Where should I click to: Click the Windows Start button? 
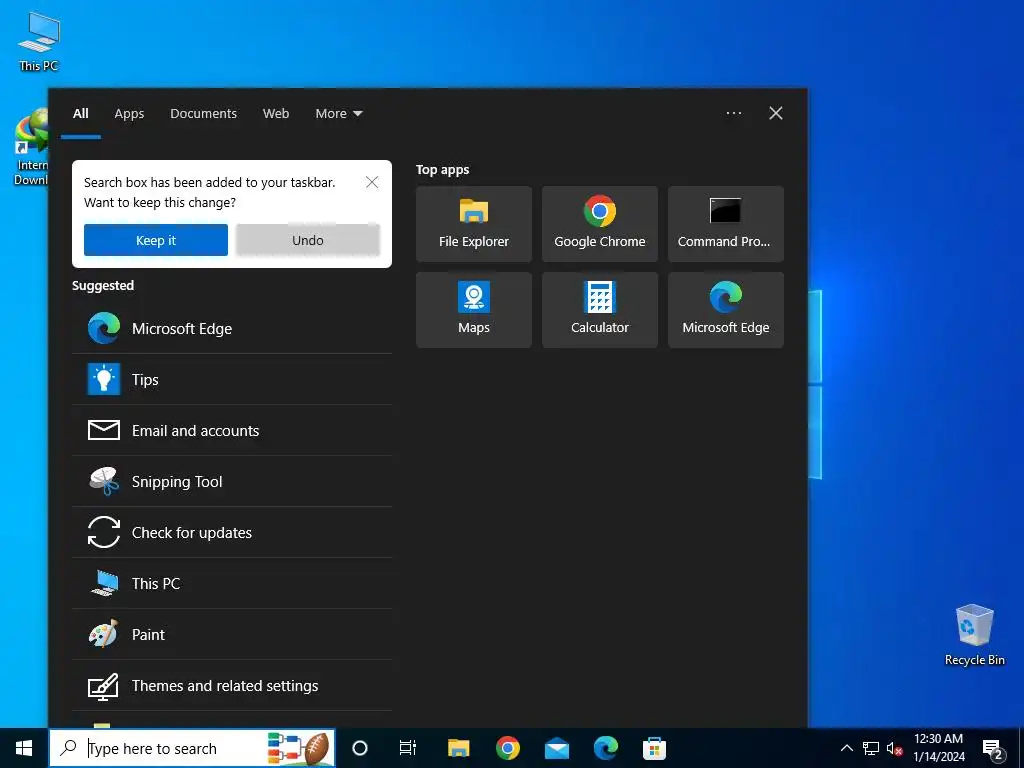(24, 748)
